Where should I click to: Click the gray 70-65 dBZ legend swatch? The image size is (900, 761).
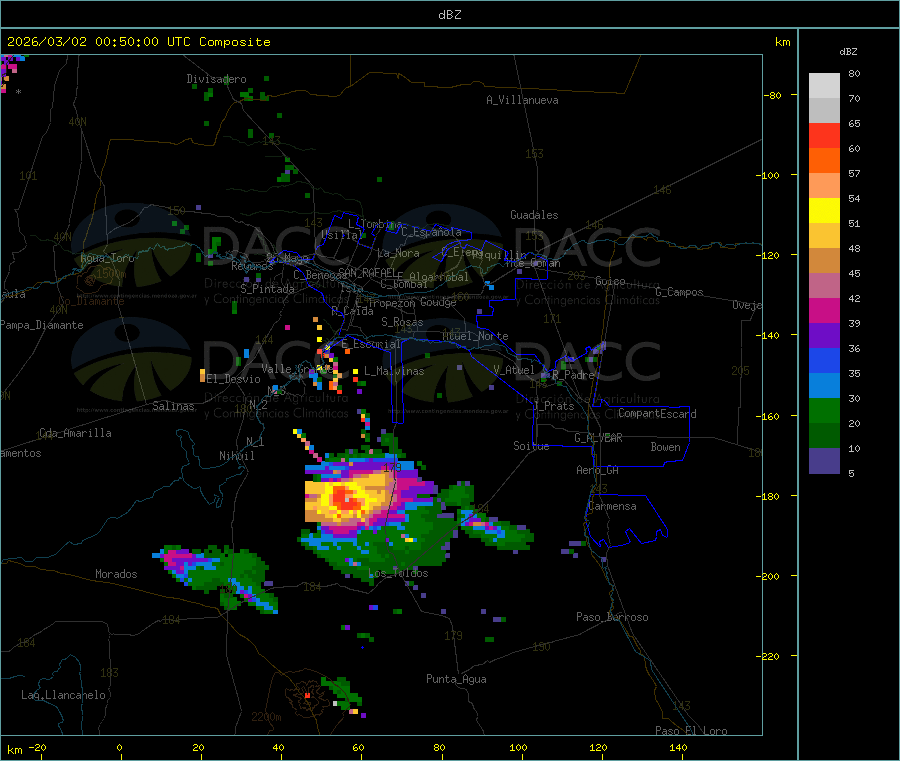824,111
